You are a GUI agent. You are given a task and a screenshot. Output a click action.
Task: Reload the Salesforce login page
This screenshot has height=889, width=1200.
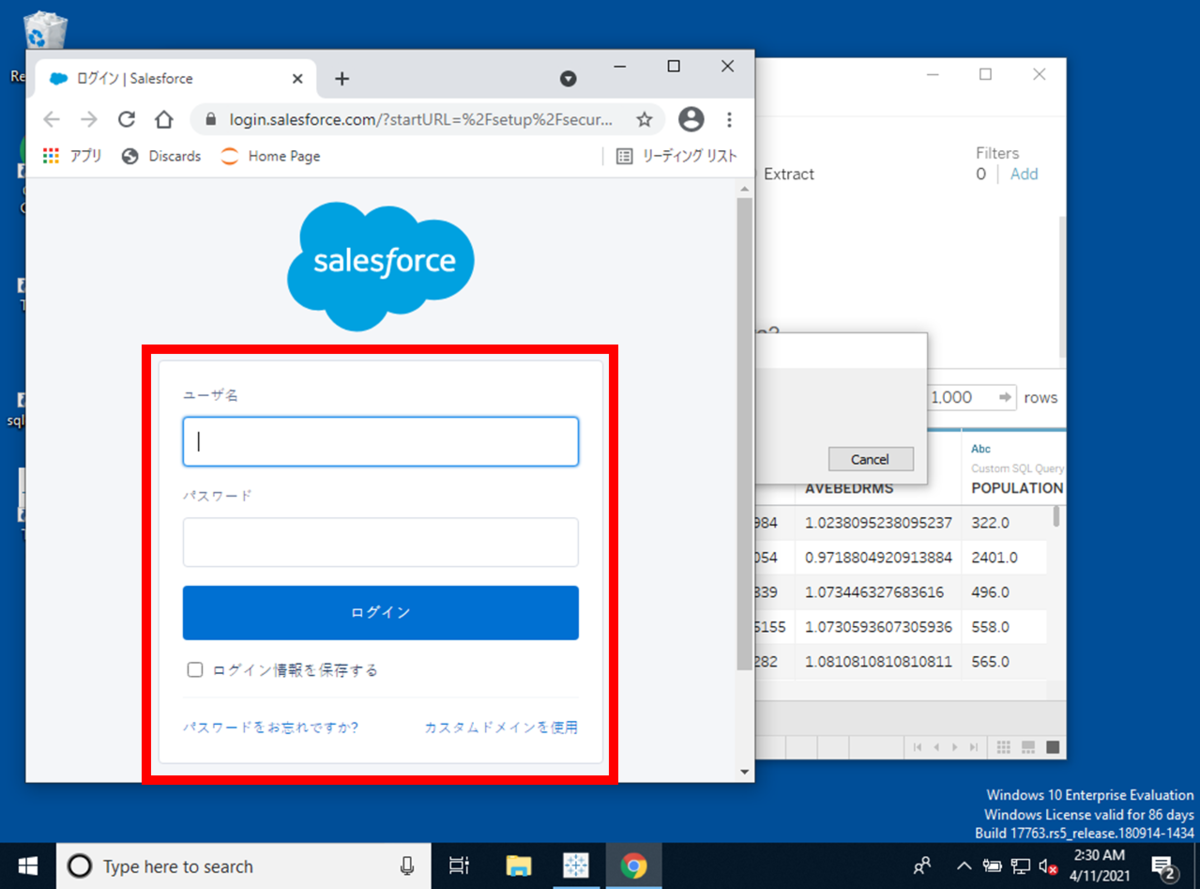[126, 120]
